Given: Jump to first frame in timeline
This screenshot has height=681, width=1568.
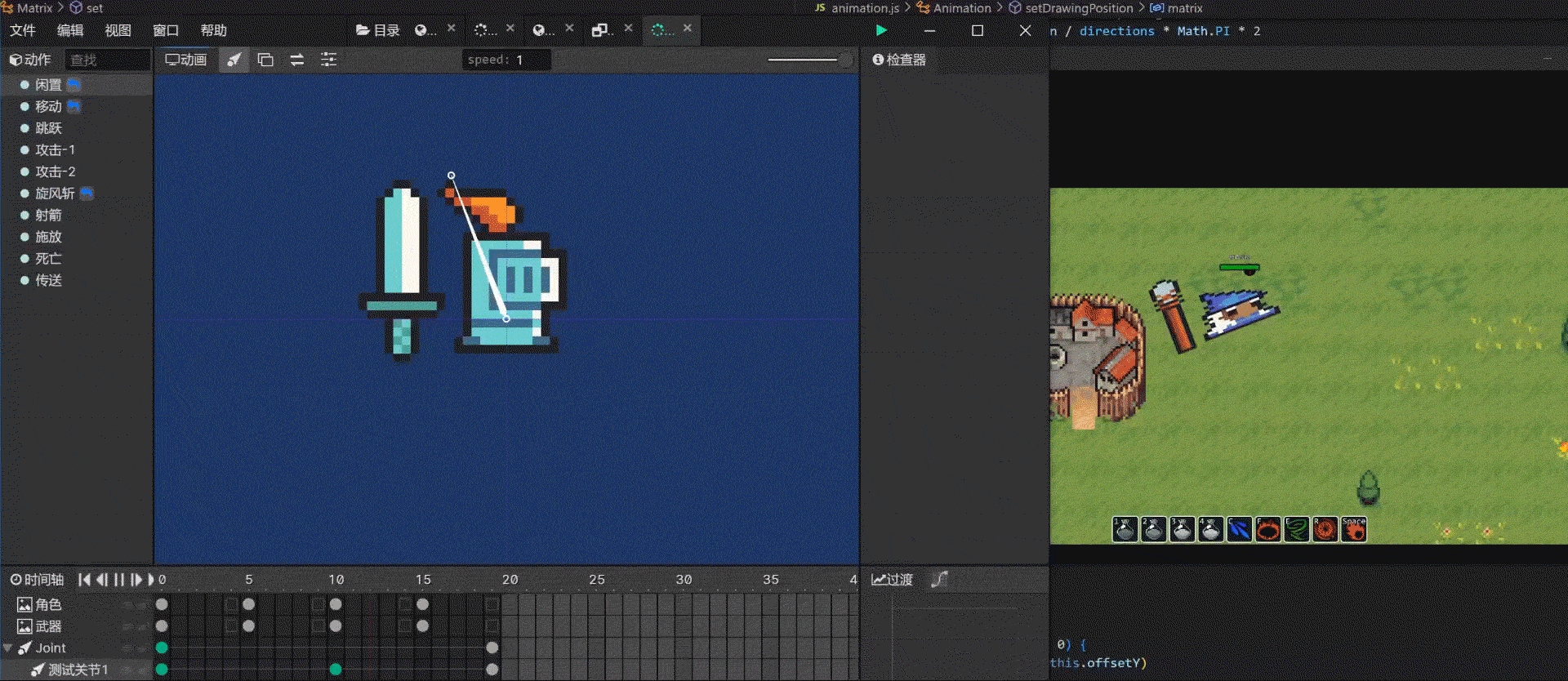Looking at the screenshot, I should (84, 579).
